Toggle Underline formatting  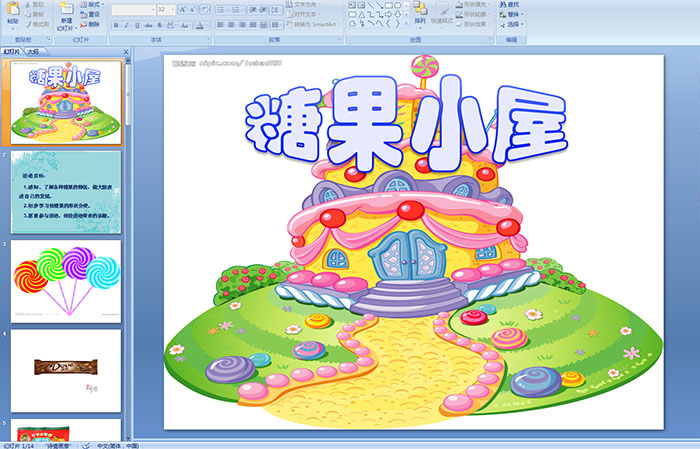point(137,26)
